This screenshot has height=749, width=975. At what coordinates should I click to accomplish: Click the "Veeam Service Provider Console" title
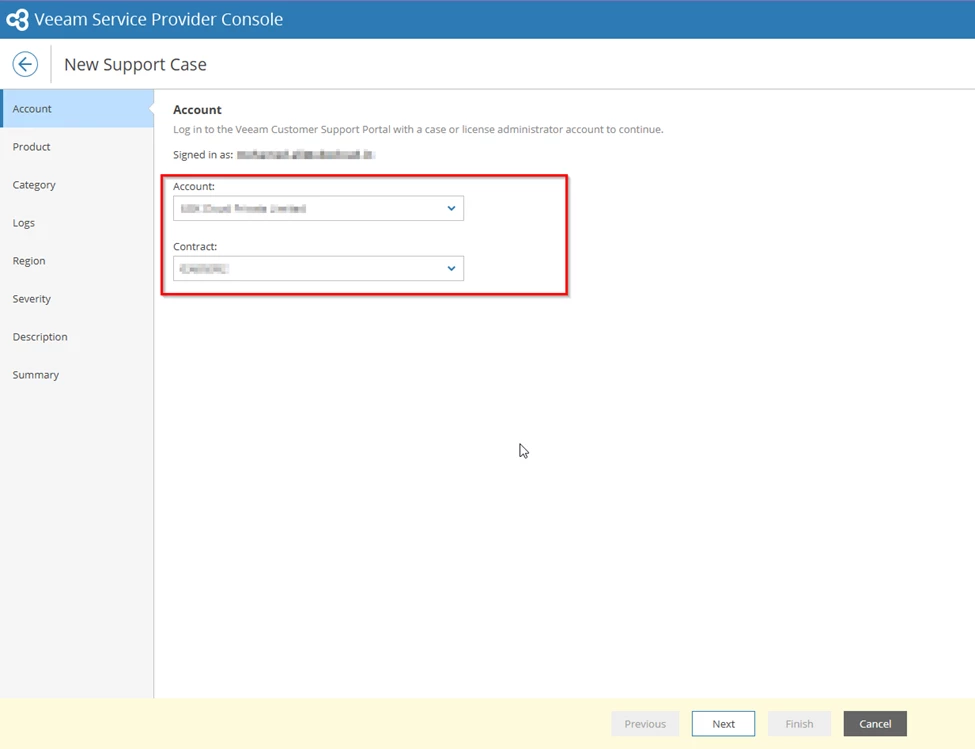tap(159, 19)
